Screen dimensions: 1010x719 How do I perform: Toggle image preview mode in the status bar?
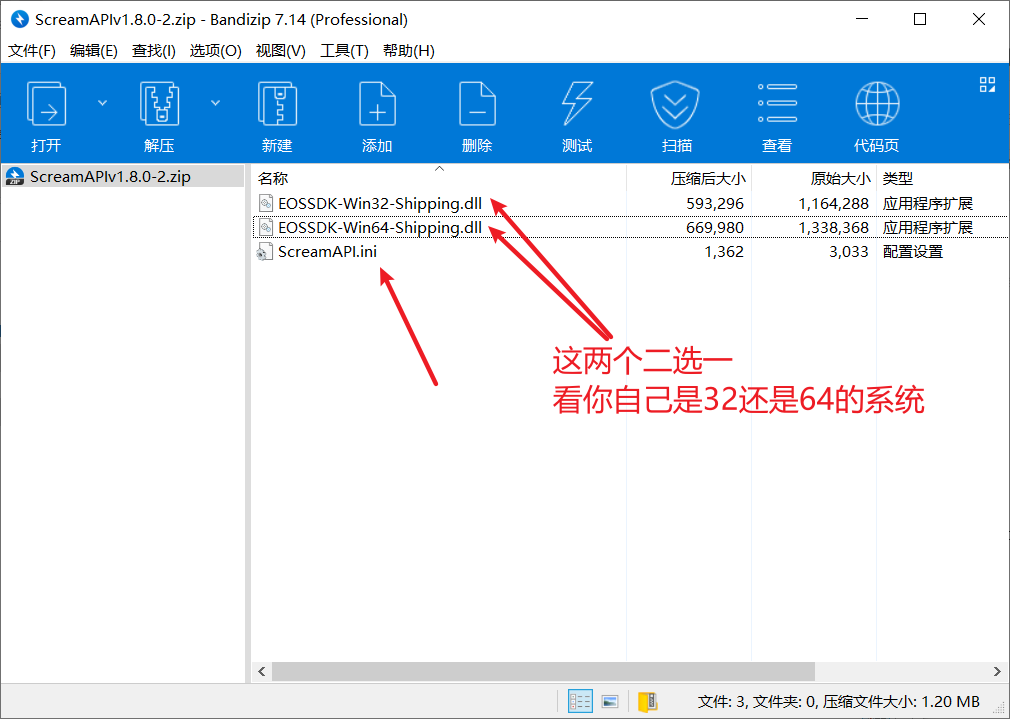pyautogui.click(x=611, y=702)
